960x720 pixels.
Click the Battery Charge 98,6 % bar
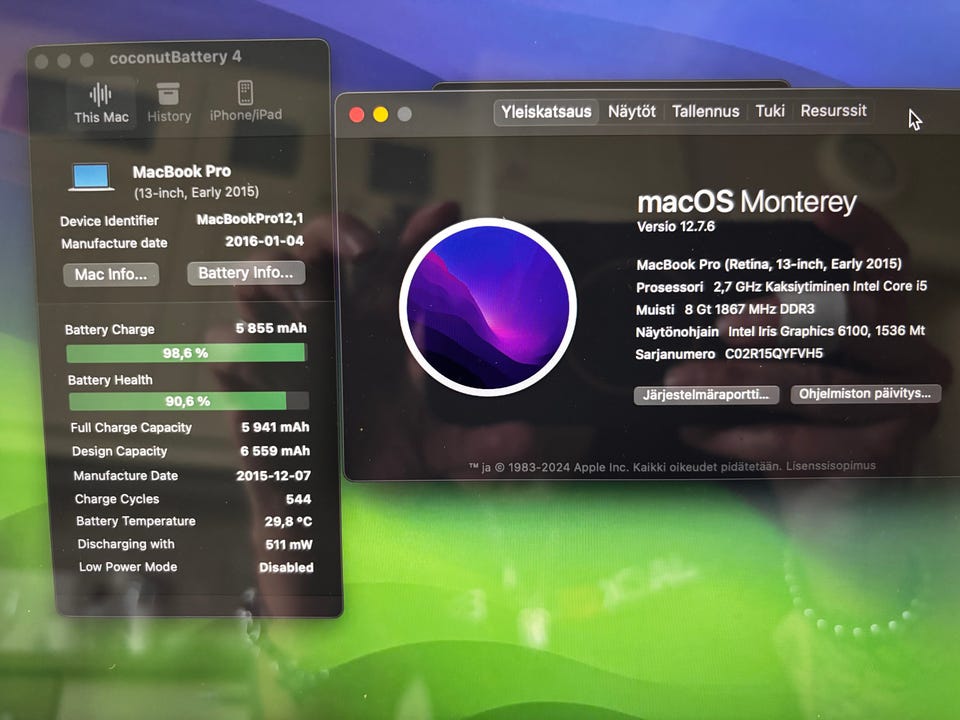coord(186,353)
